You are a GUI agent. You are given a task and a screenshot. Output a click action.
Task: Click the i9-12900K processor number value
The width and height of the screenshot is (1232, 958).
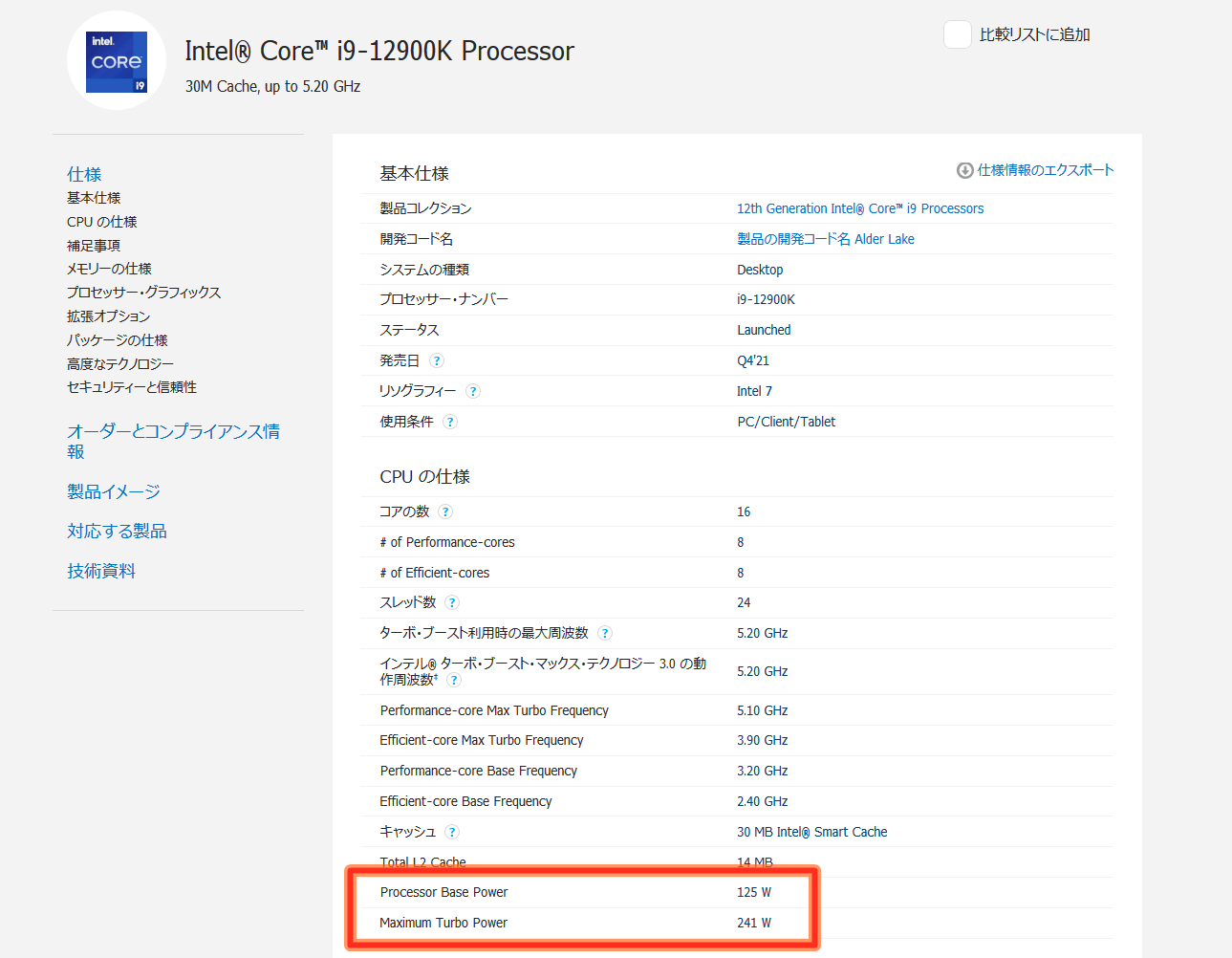coord(766,299)
